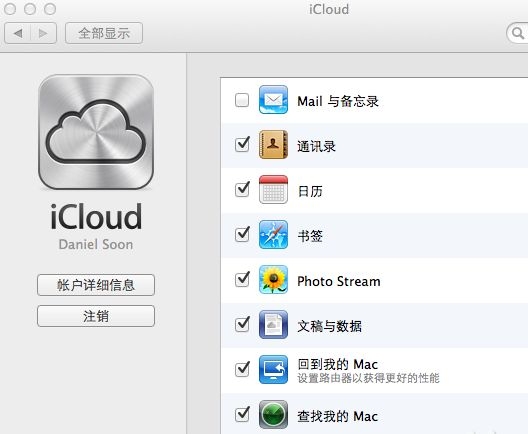Uncheck the 通讯录 checkbox
This screenshot has height=434, width=528.
[242, 144]
